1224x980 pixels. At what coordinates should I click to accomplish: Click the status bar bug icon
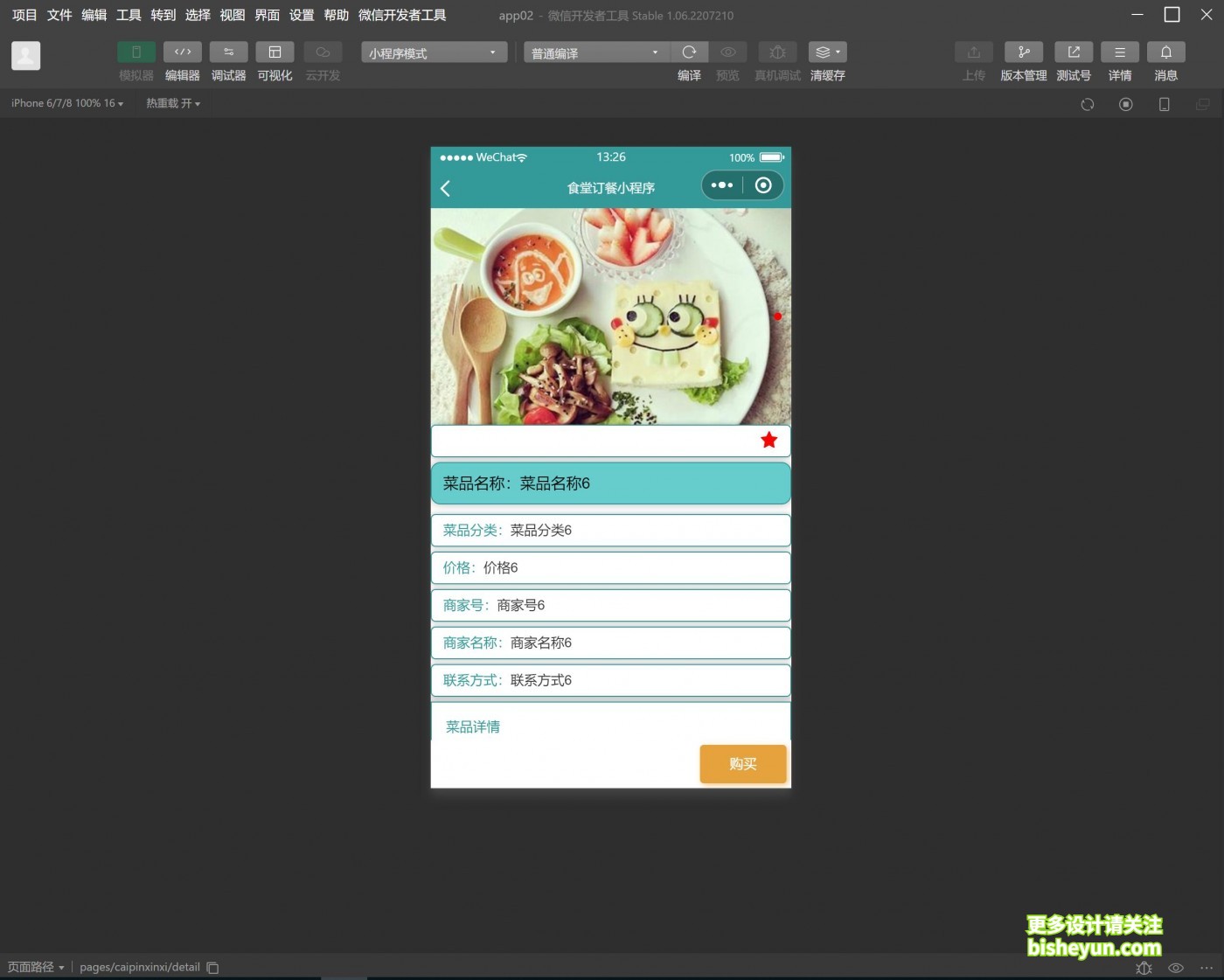coord(1144,968)
